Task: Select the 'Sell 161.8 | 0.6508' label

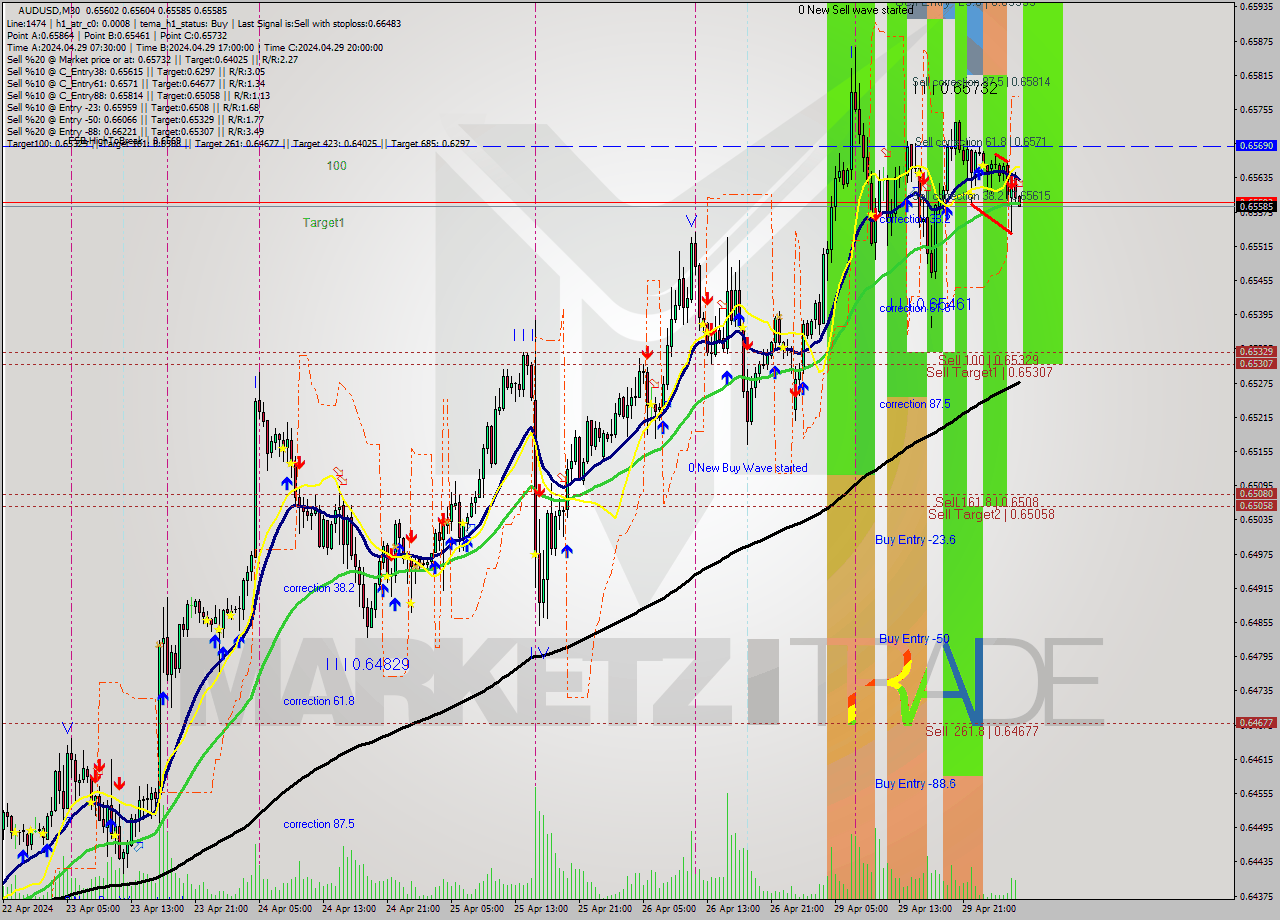Action: tap(986, 501)
